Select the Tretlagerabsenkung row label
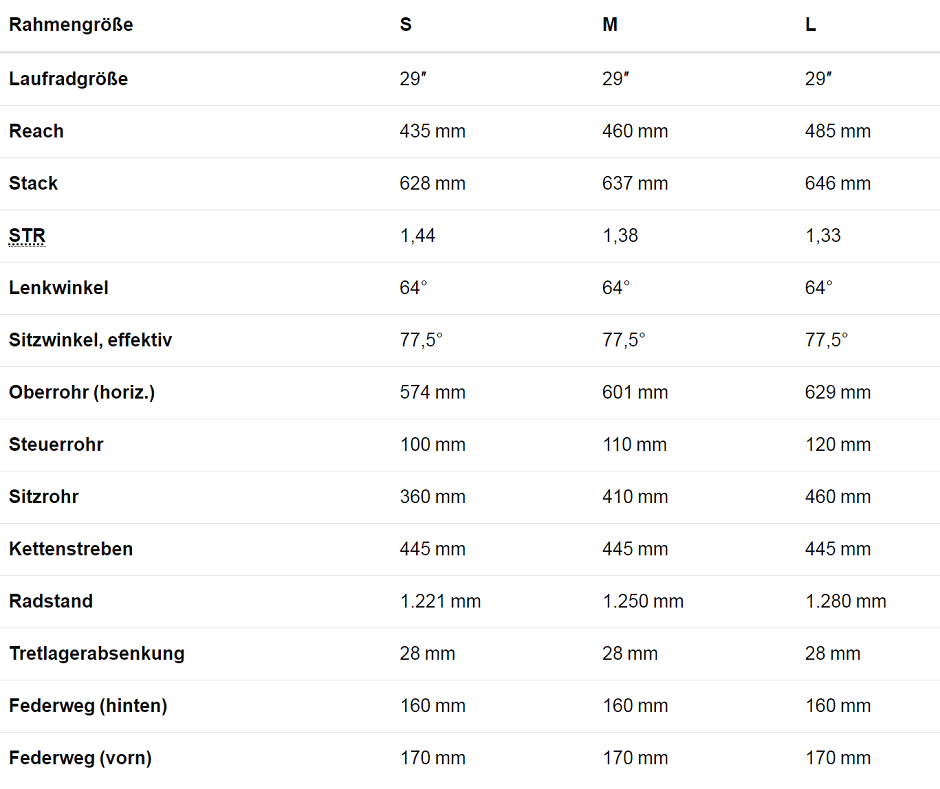This screenshot has width=940, height=789. tap(97, 653)
